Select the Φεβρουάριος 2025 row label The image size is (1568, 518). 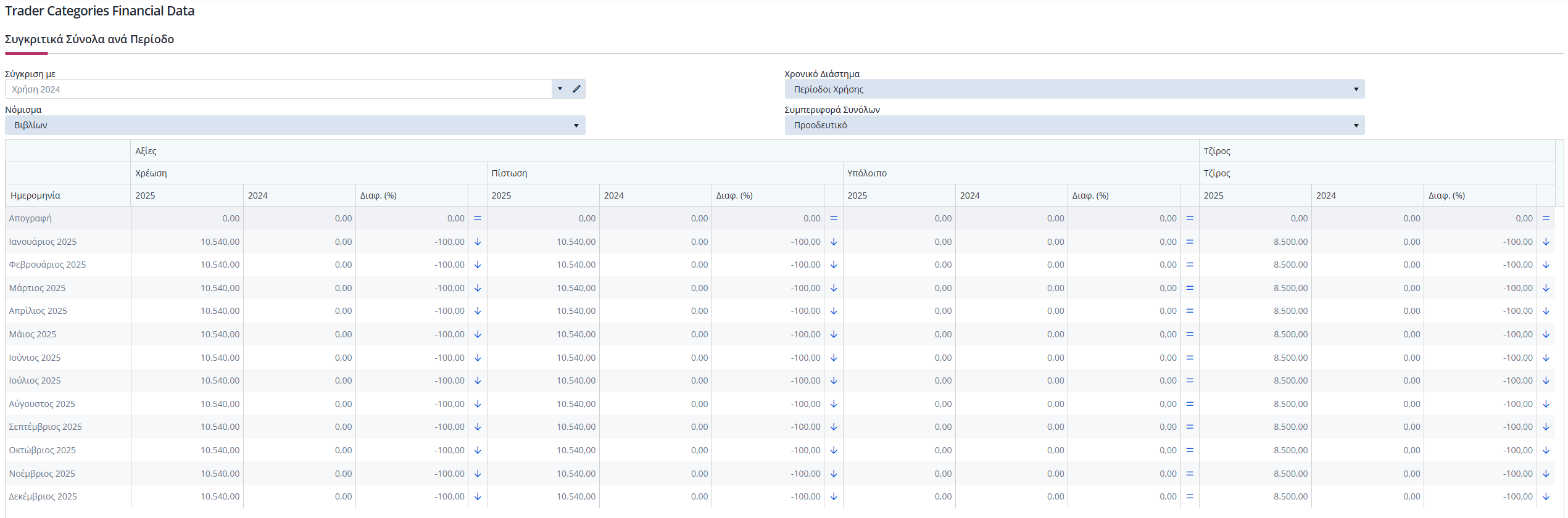(x=48, y=265)
